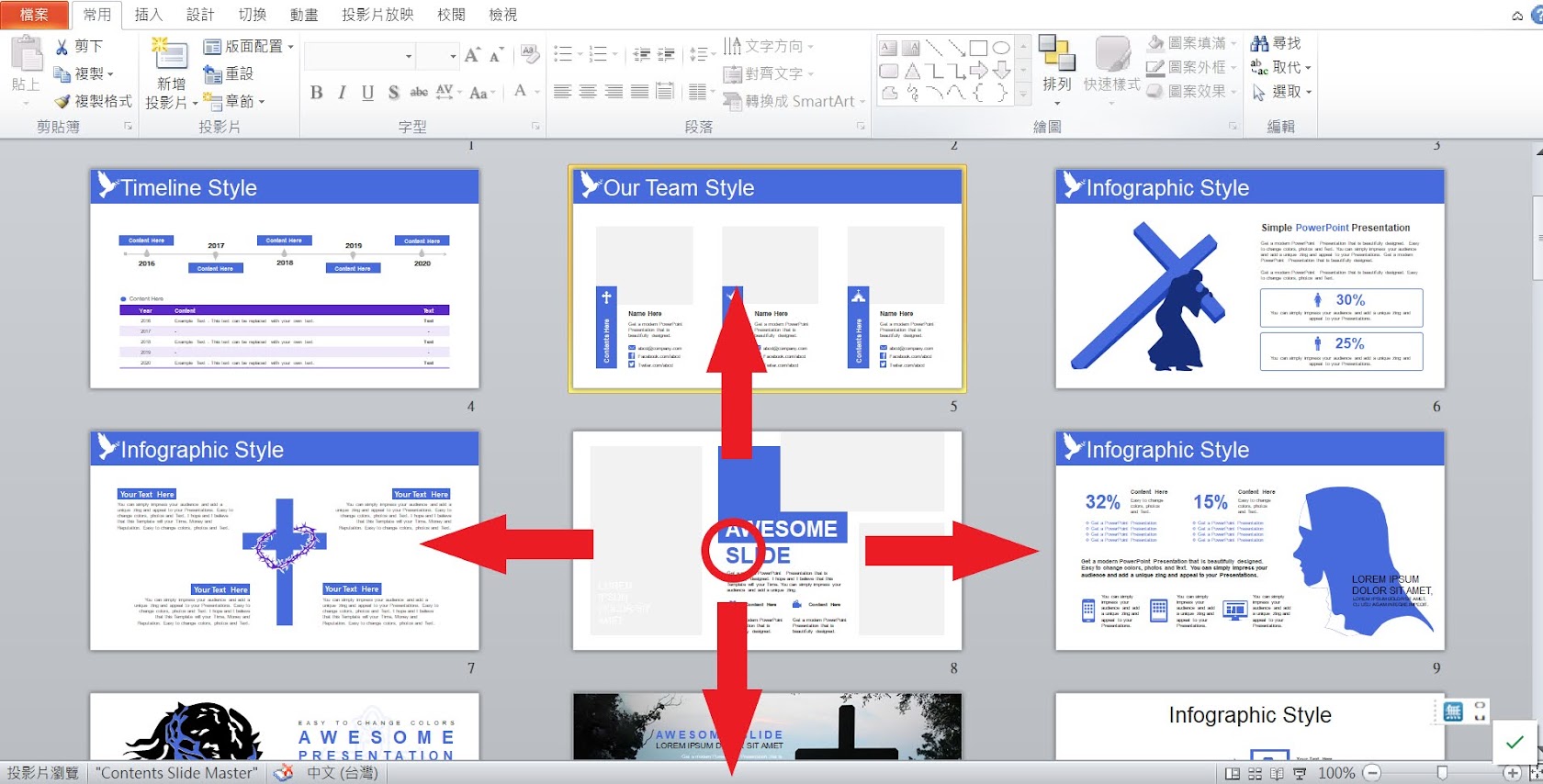The width and height of the screenshot is (1543, 784).
Task: Click the zoom in plus button
Action: (1512, 774)
